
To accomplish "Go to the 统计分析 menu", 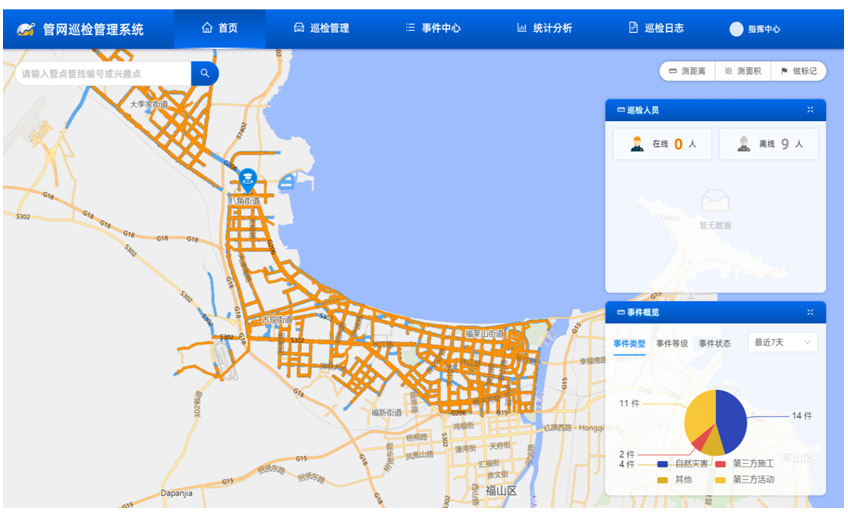I will click(x=544, y=28).
